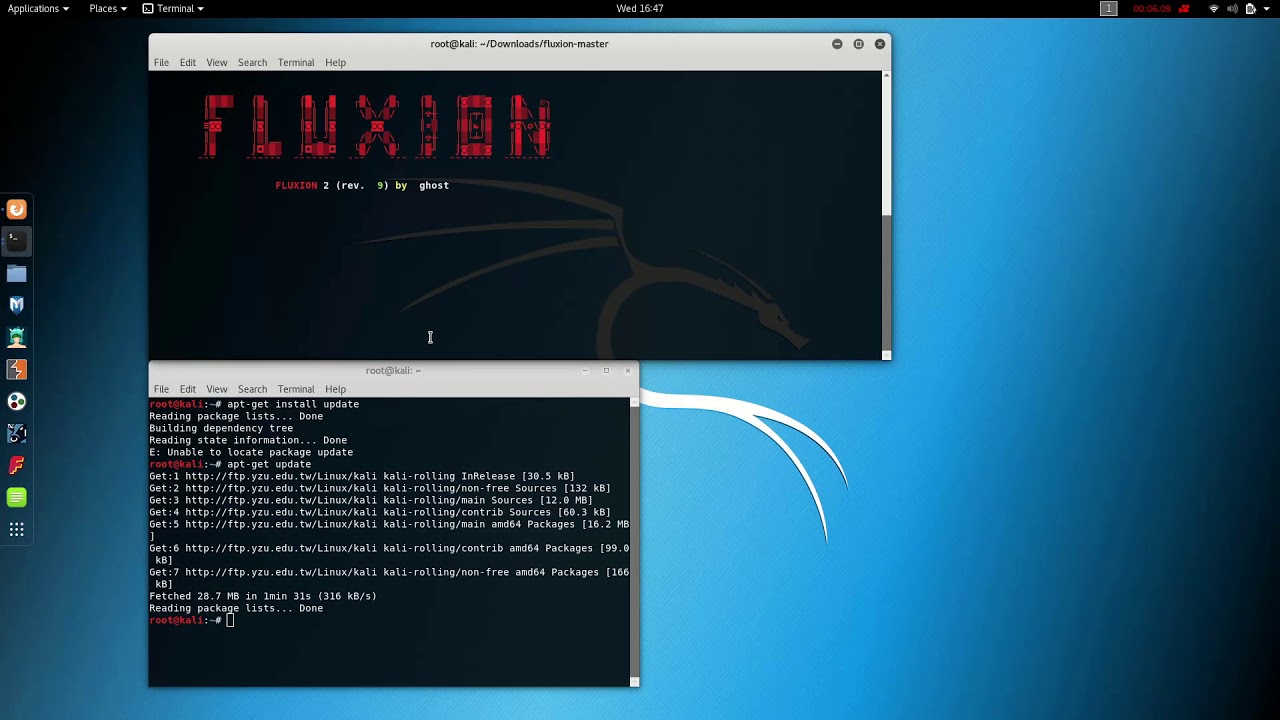The height and width of the screenshot is (720, 1280).
Task: Click the Get:2 non-free Sources line
Action: point(380,488)
